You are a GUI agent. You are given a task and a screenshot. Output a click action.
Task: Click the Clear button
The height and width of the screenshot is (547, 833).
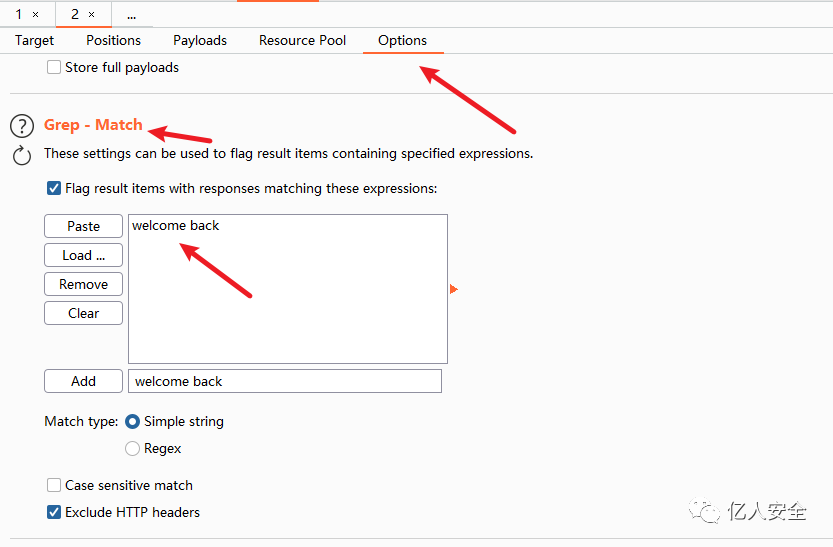[83, 313]
